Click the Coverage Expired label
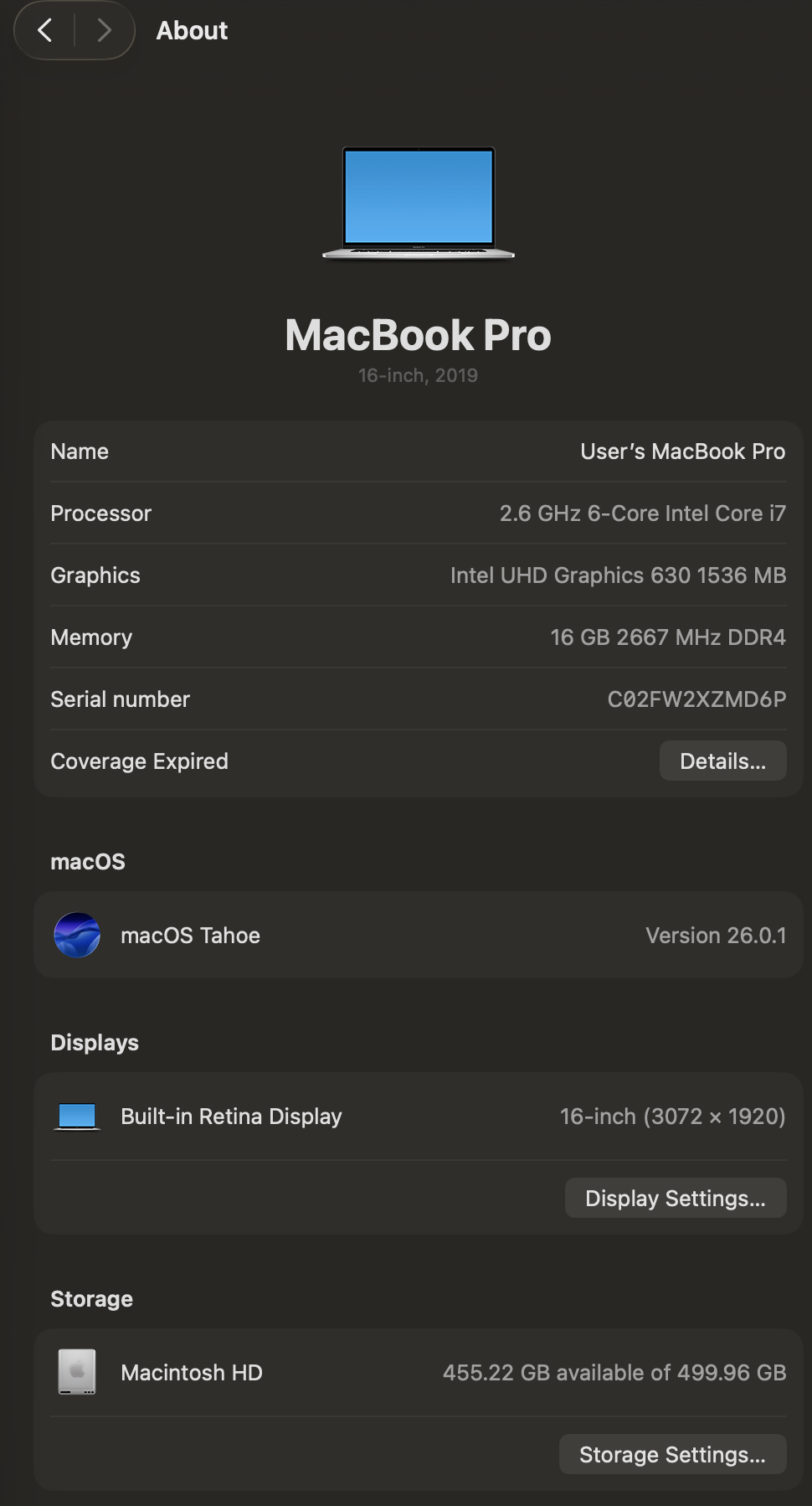Screen dimensions: 812x1506 coord(139,761)
